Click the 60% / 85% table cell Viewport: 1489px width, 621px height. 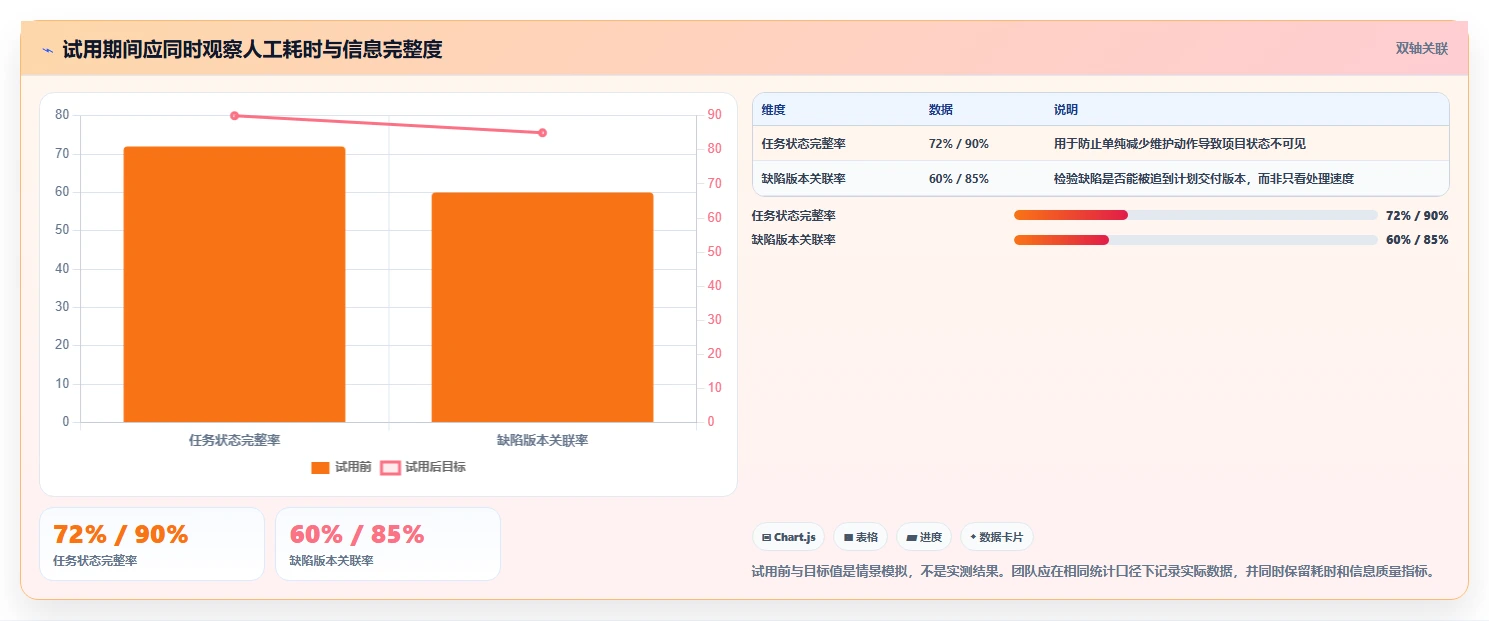tap(959, 178)
